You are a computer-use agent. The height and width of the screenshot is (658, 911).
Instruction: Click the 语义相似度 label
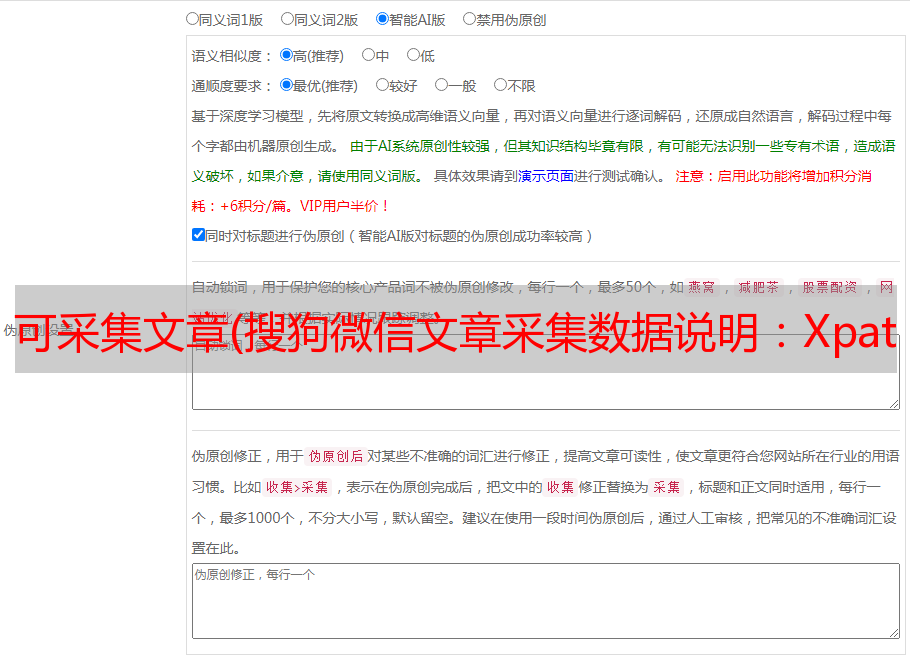[x=232, y=56]
